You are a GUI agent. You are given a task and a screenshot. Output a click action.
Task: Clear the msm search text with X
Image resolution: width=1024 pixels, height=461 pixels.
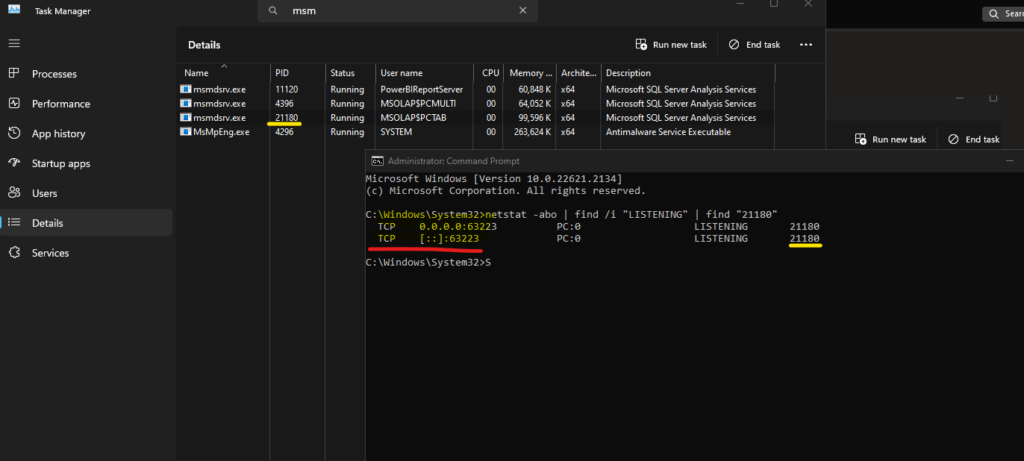522,10
